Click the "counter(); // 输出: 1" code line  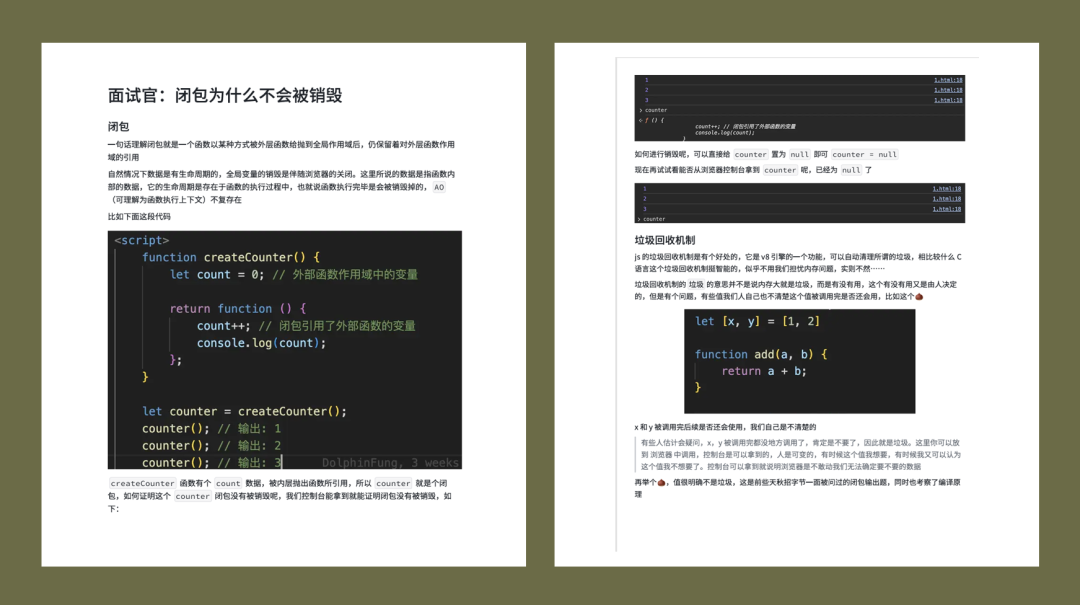click(x=211, y=429)
